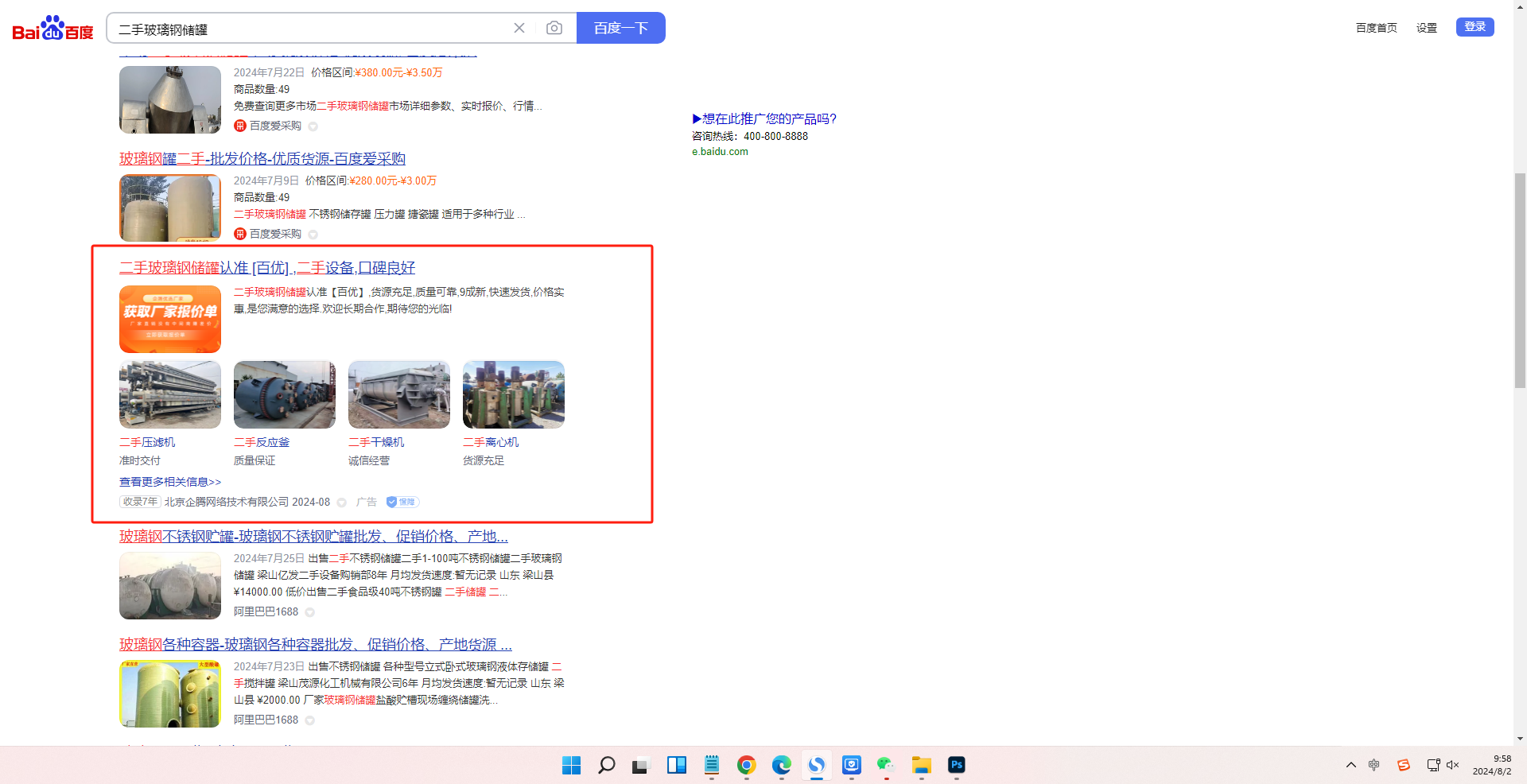Clear the search box with X icon

coord(519,29)
